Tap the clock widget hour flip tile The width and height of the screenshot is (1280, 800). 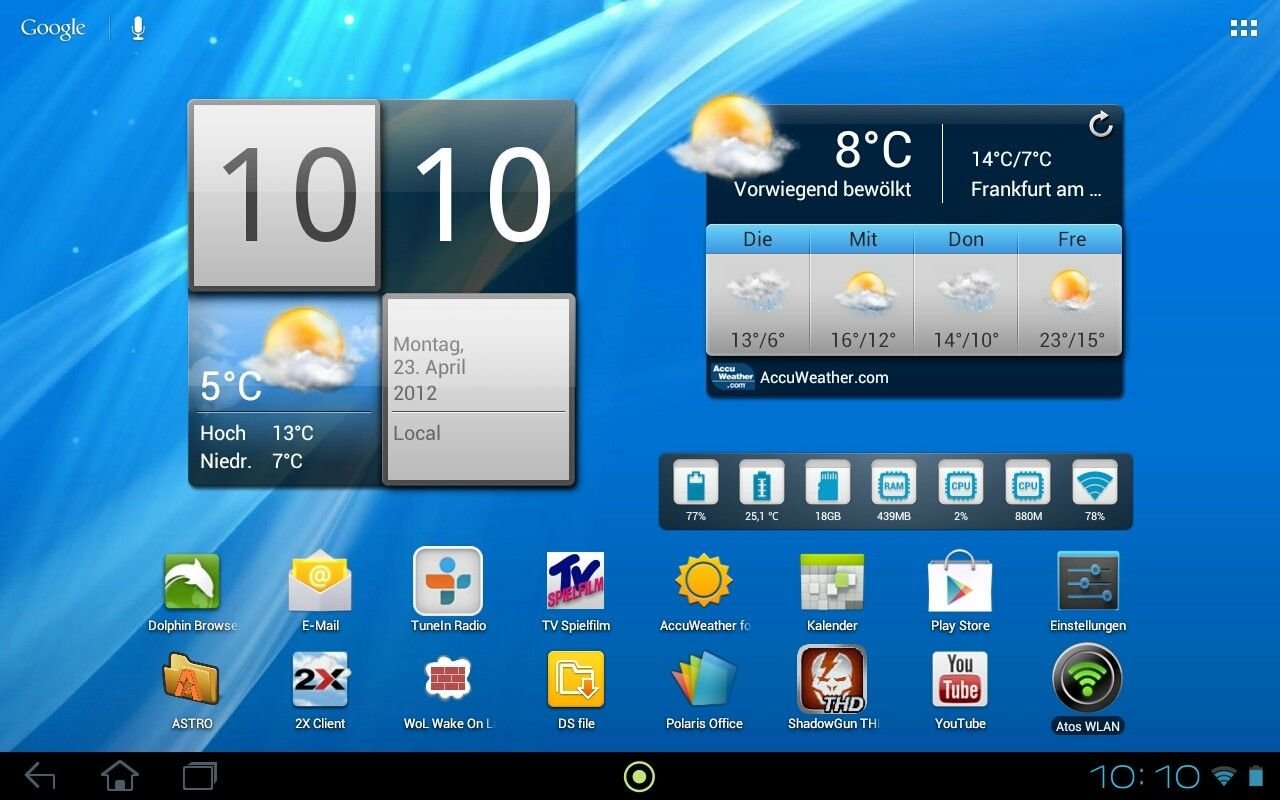click(285, 195)
